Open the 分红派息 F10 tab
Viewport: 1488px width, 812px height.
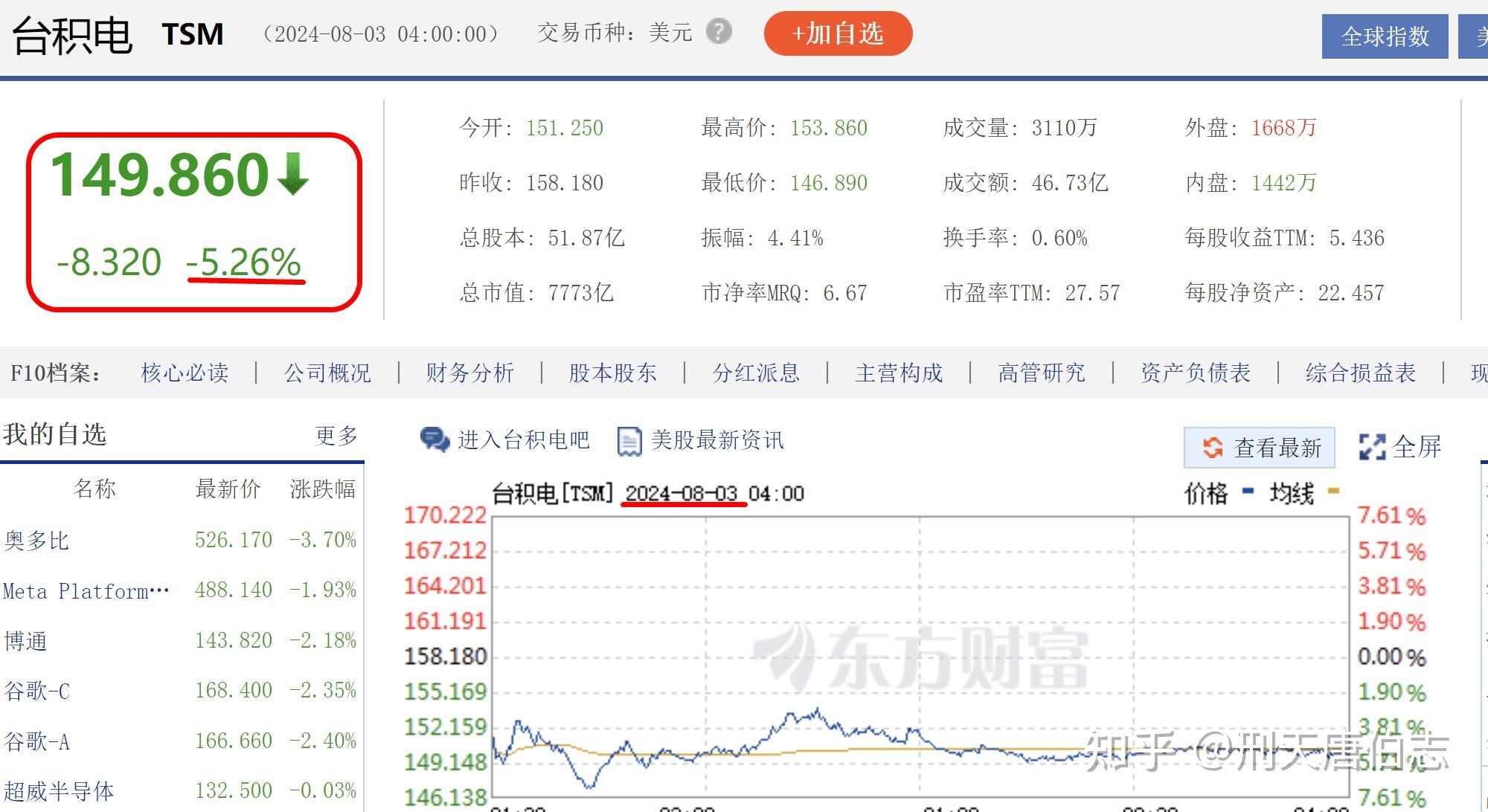pyautogui.click(x=756, y=373)
